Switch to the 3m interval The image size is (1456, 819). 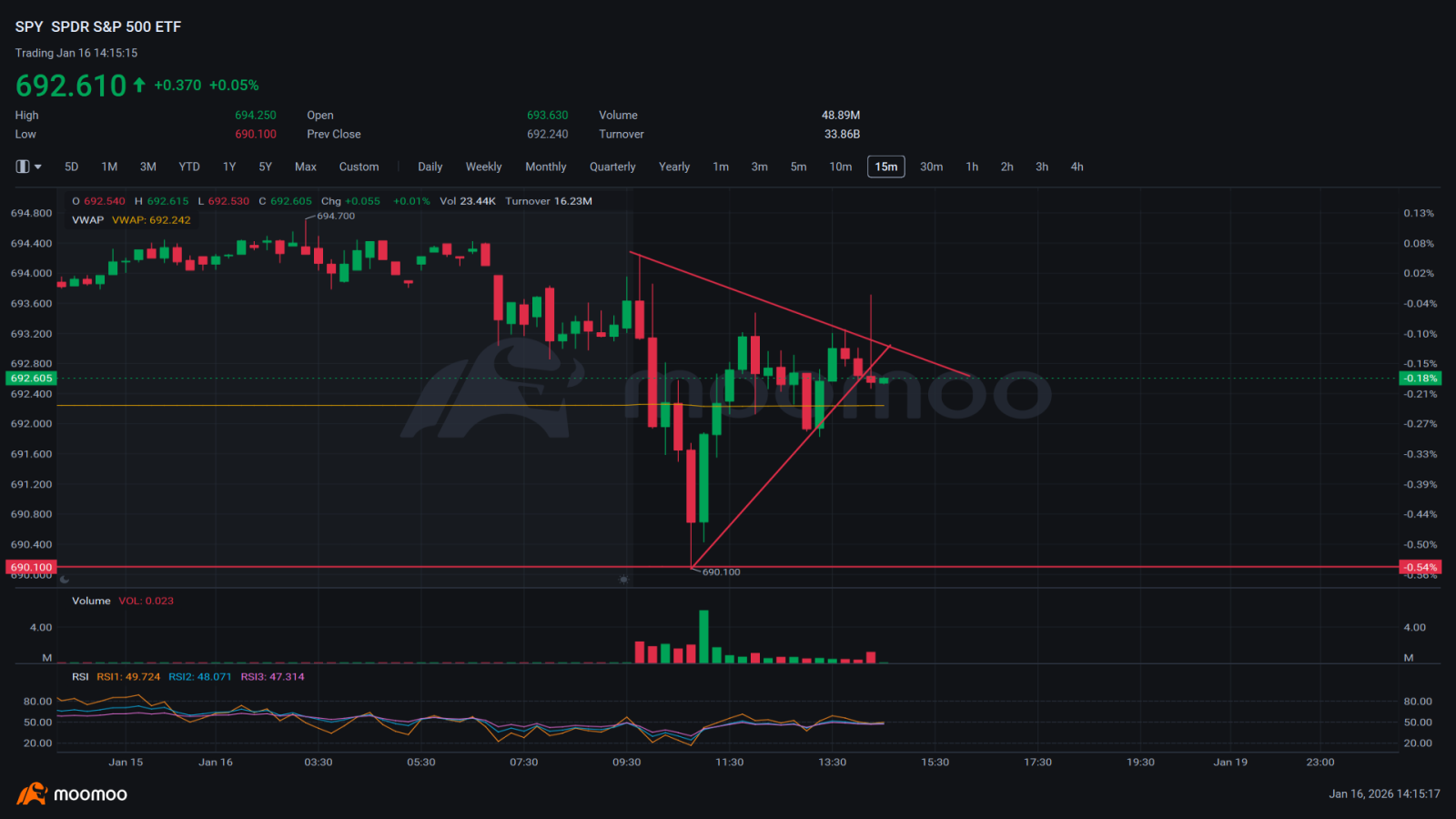[x=760, y=167]
